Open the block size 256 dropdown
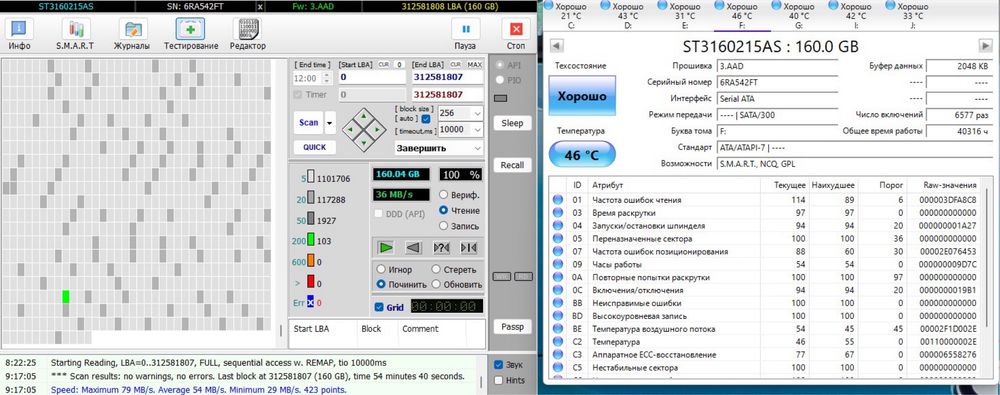The image size is (1000, 395). (x=477, y=114)
